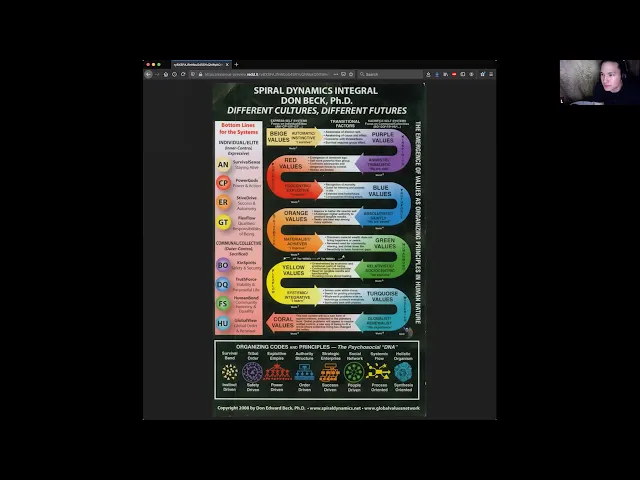The image size is (640, 480).
Task: Click the FS circle in the Bottom Lines column
Action: [222, 304]
